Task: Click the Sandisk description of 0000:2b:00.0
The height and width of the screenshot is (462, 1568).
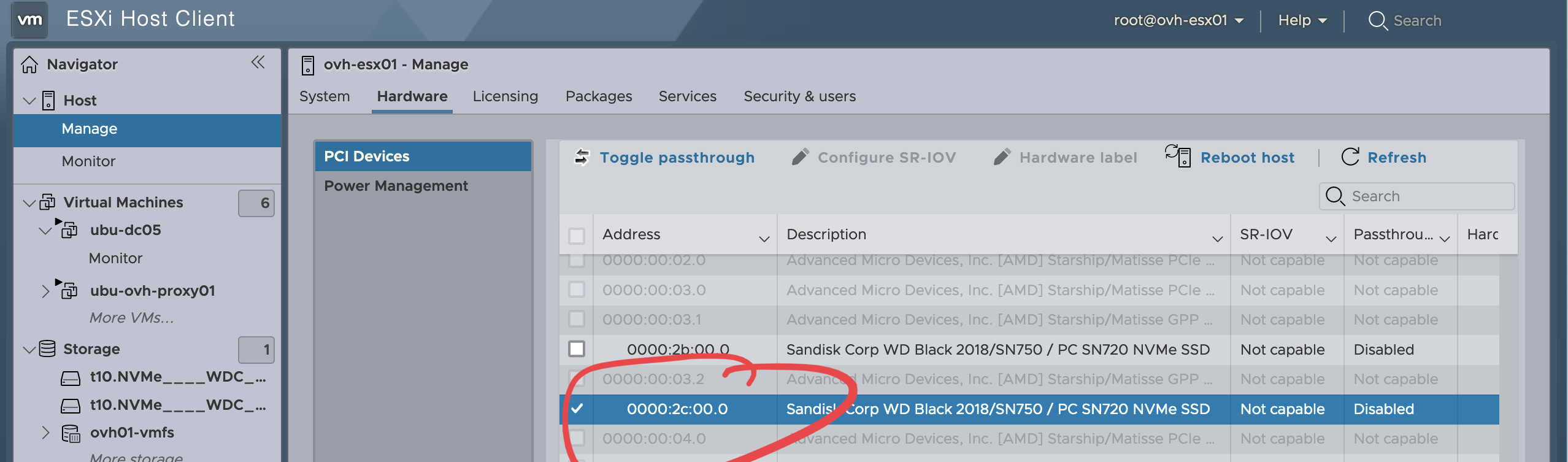Action: point(998,350)
